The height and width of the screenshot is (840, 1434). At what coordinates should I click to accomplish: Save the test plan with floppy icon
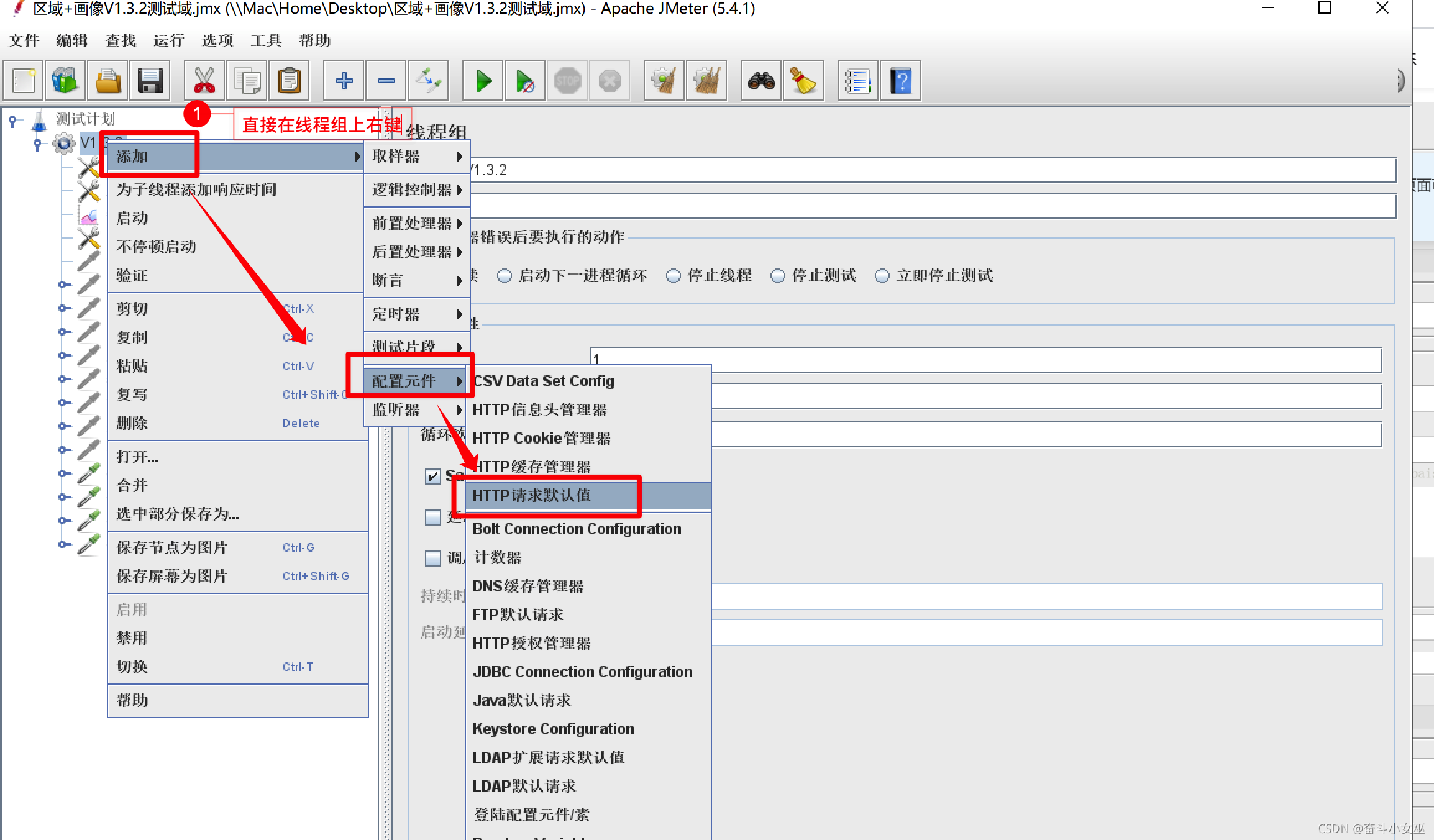[150, 81]
